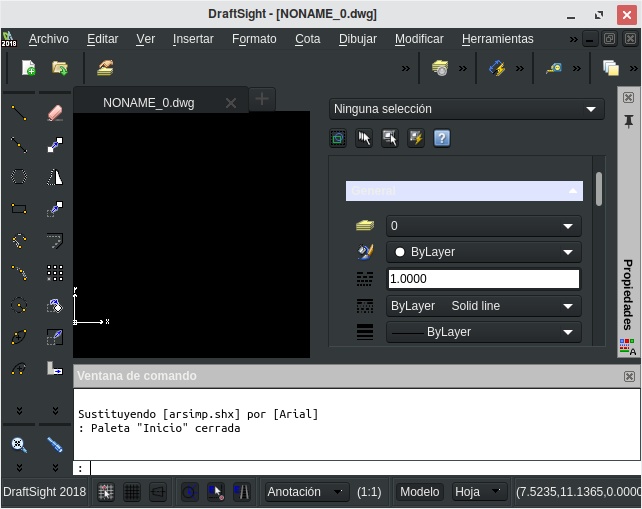Toggle Snap in status bar
The width and height of the screenshot is (642, 509).
[106, 492]
